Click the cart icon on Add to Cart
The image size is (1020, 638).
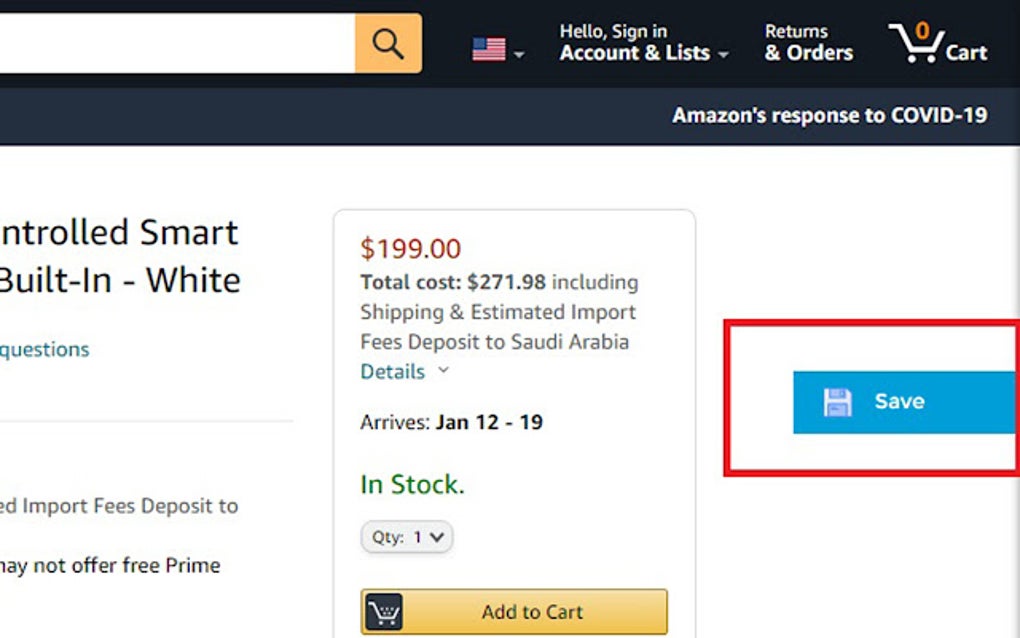[x=384, y=612]
